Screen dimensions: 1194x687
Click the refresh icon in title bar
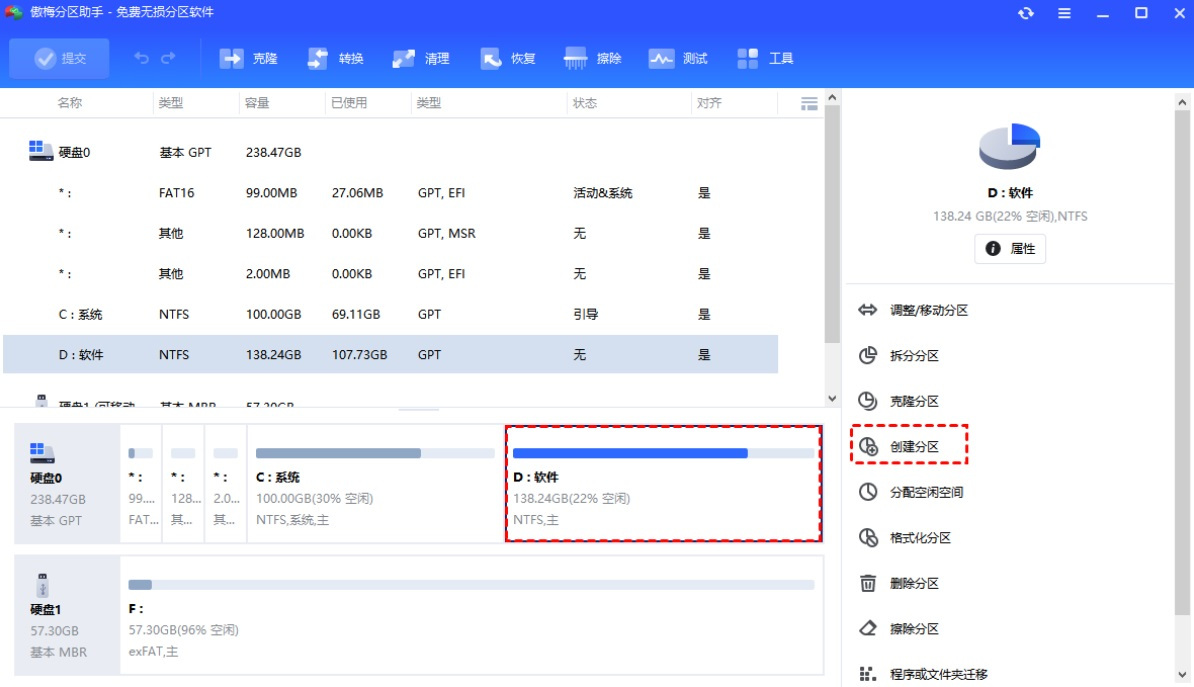tap(1025, 13)
